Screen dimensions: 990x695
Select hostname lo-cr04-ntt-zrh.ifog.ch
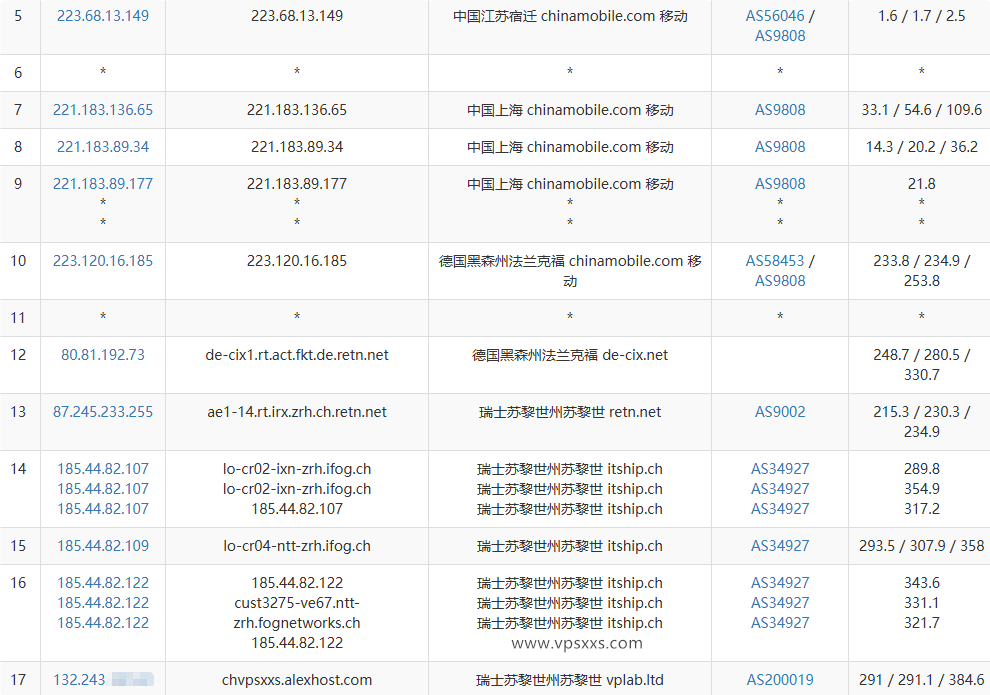(297, 546)
